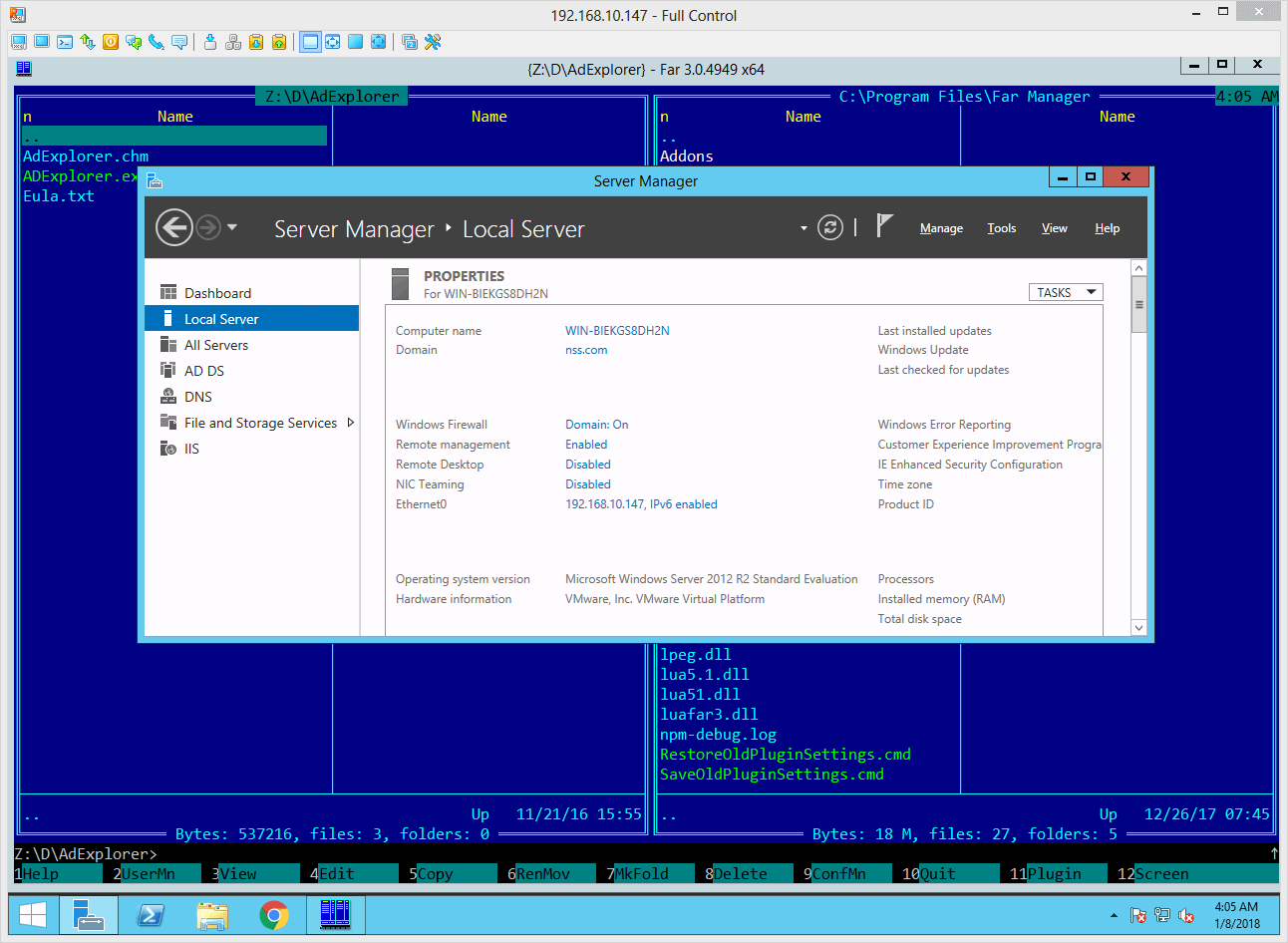Image resolution: width=1288 pixels, height=943 pixels.
Task: Open the Ethernet0 192.168.10.147 link
Action: pyautogui.click(x=641, y=504)
